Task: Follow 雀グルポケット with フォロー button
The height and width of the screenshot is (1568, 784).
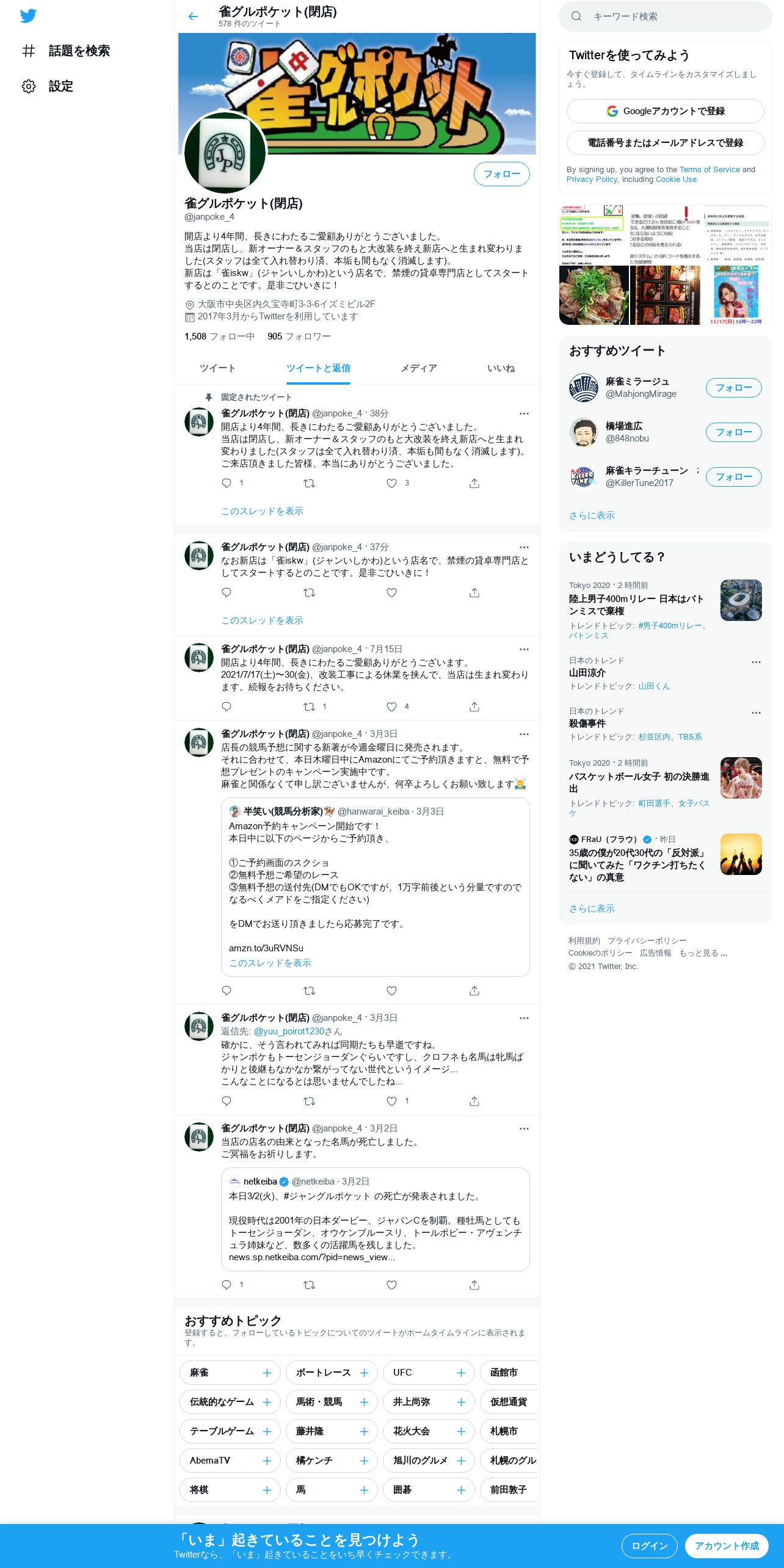Action: click(x=502, y=174)
